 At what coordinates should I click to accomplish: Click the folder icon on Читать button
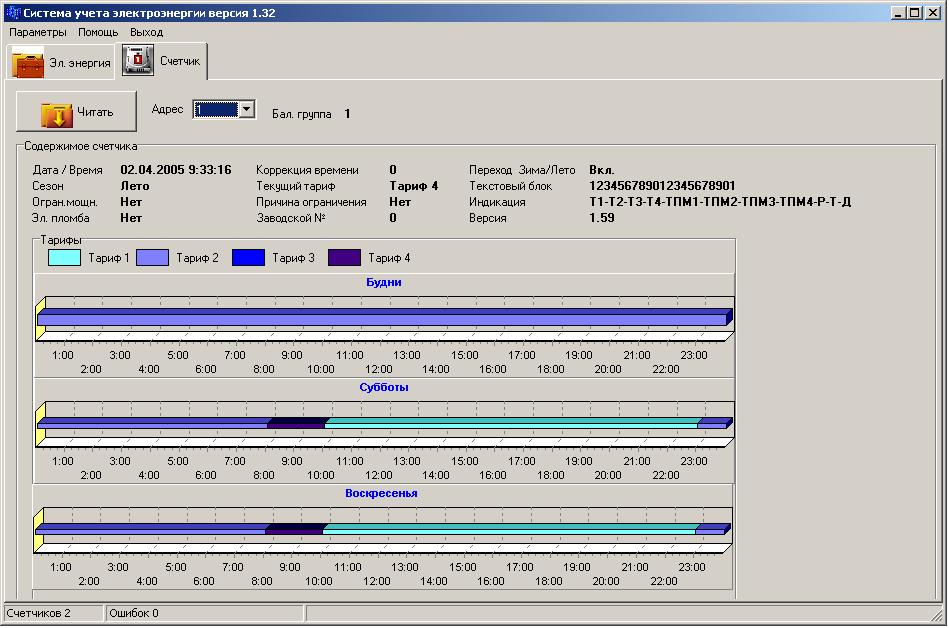coord(56,113)
